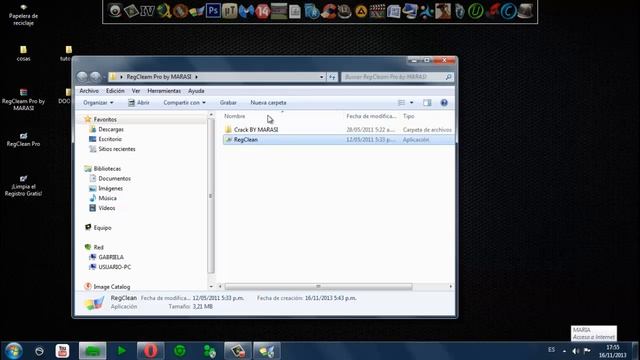Select GABRIELA network computer
This screenshot has height=360, width=640.
pyautogui.click(x=111, y=257)
